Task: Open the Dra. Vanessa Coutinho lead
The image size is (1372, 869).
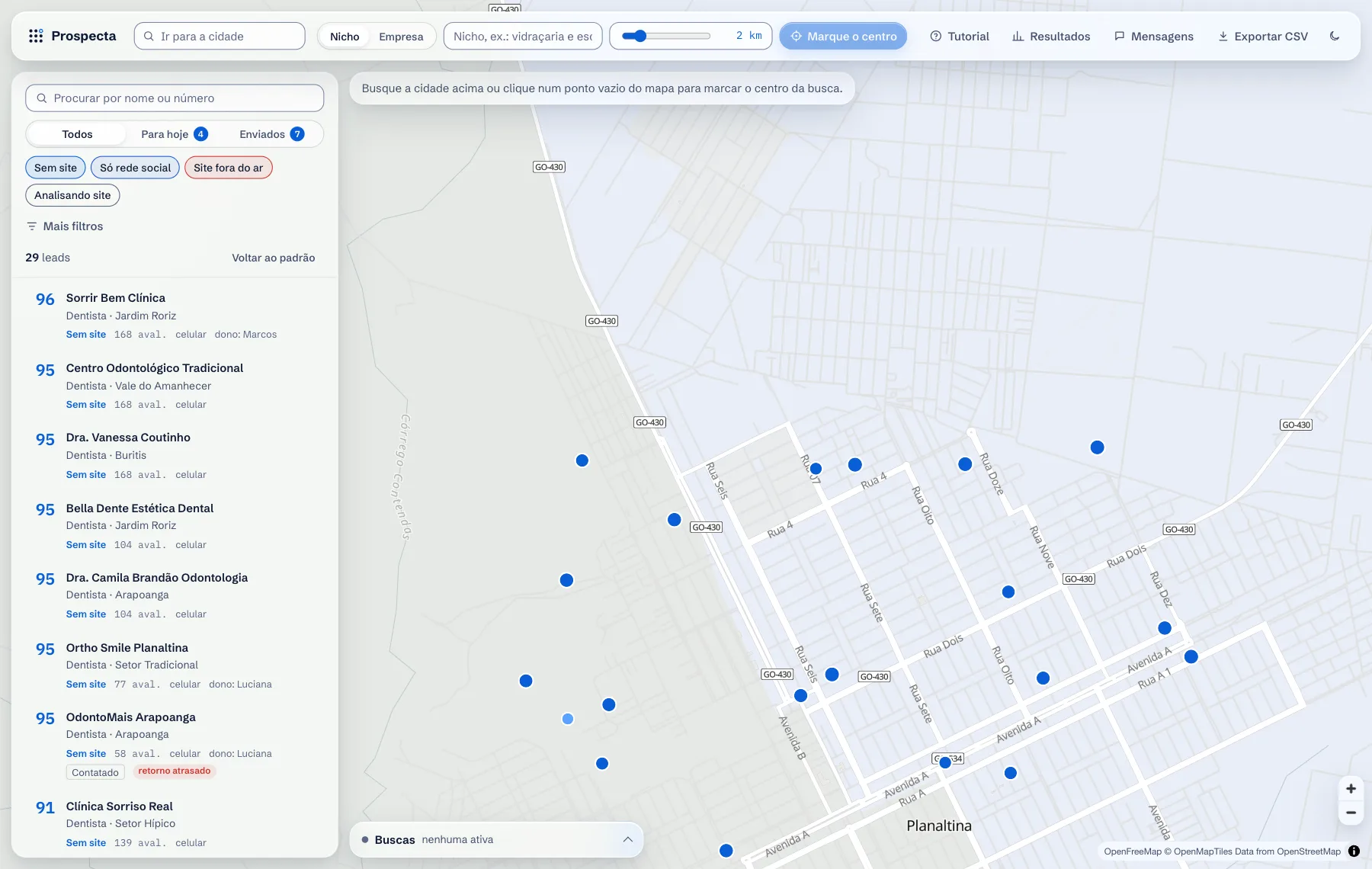Action: (175, 456)
